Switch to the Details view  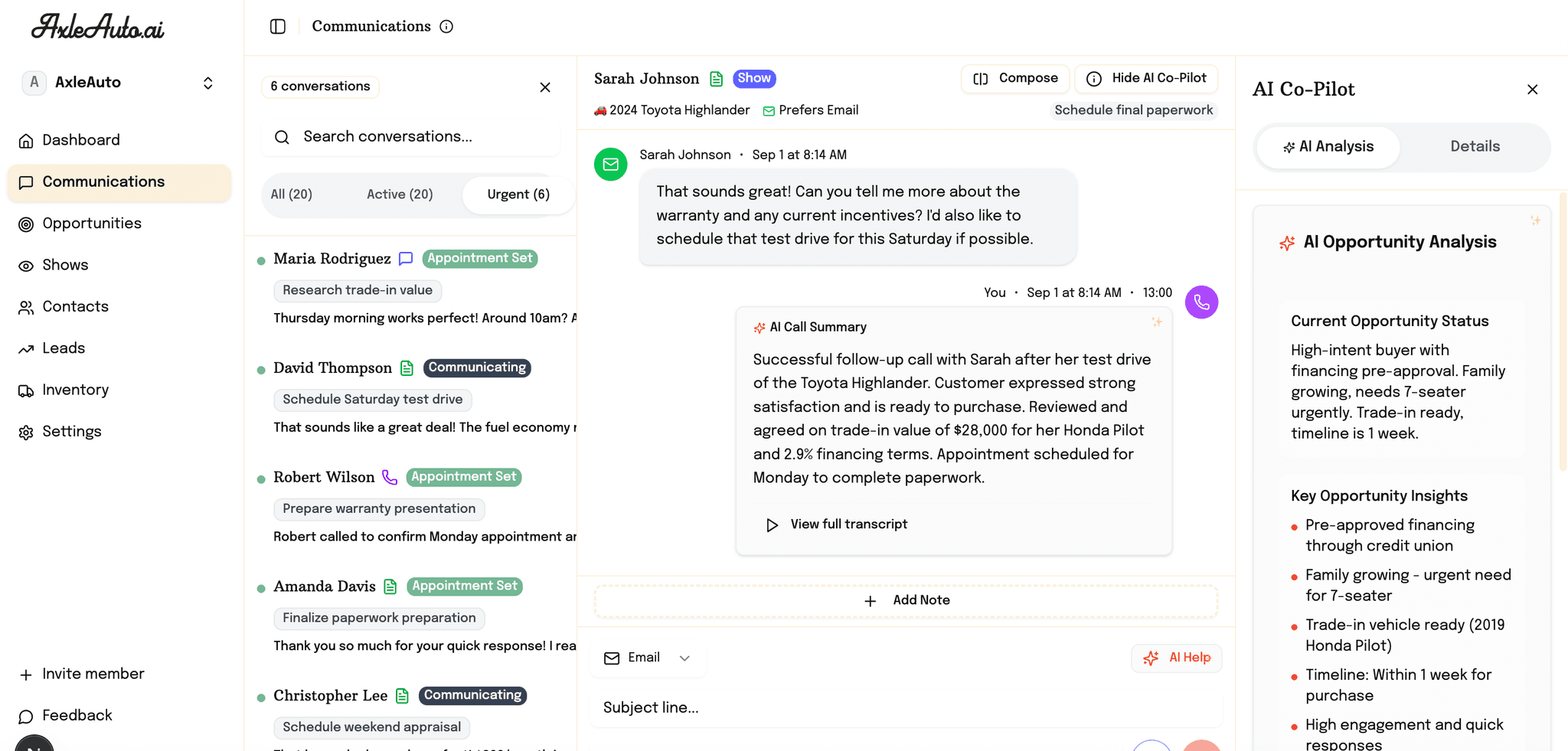1474,147
